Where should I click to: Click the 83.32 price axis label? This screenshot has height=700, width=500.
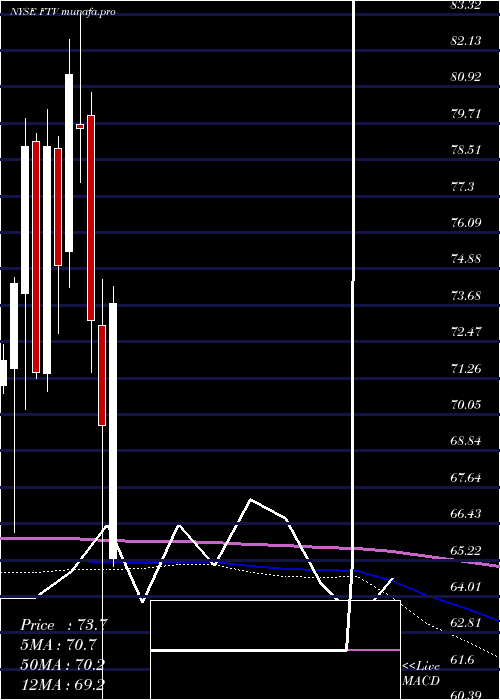466,4
